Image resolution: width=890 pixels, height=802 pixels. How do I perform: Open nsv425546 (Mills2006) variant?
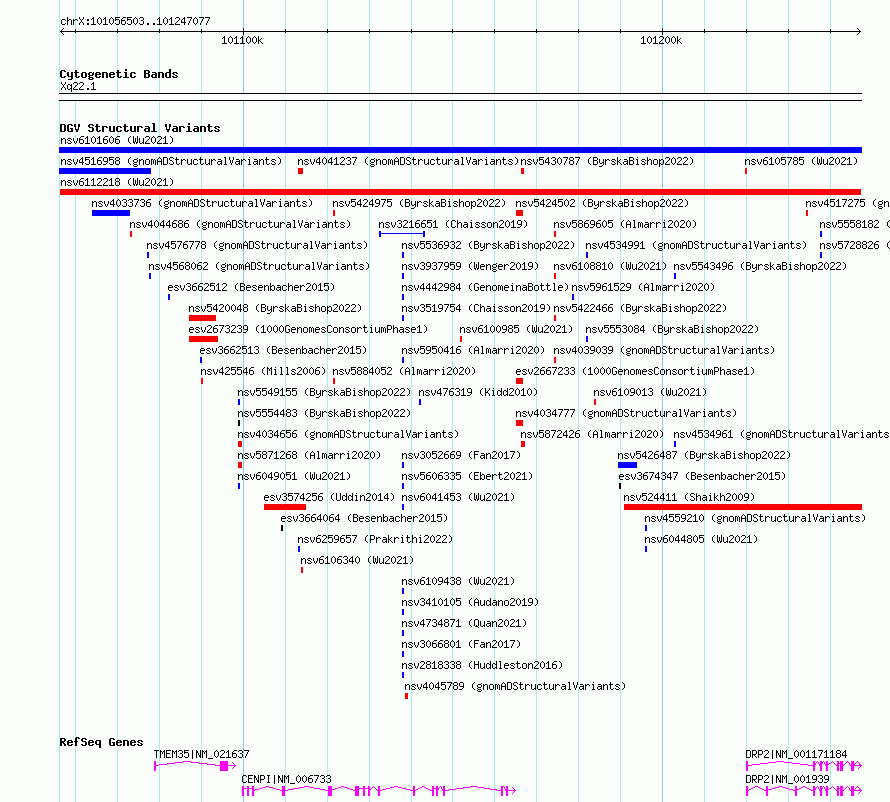[x=263, y=371]
